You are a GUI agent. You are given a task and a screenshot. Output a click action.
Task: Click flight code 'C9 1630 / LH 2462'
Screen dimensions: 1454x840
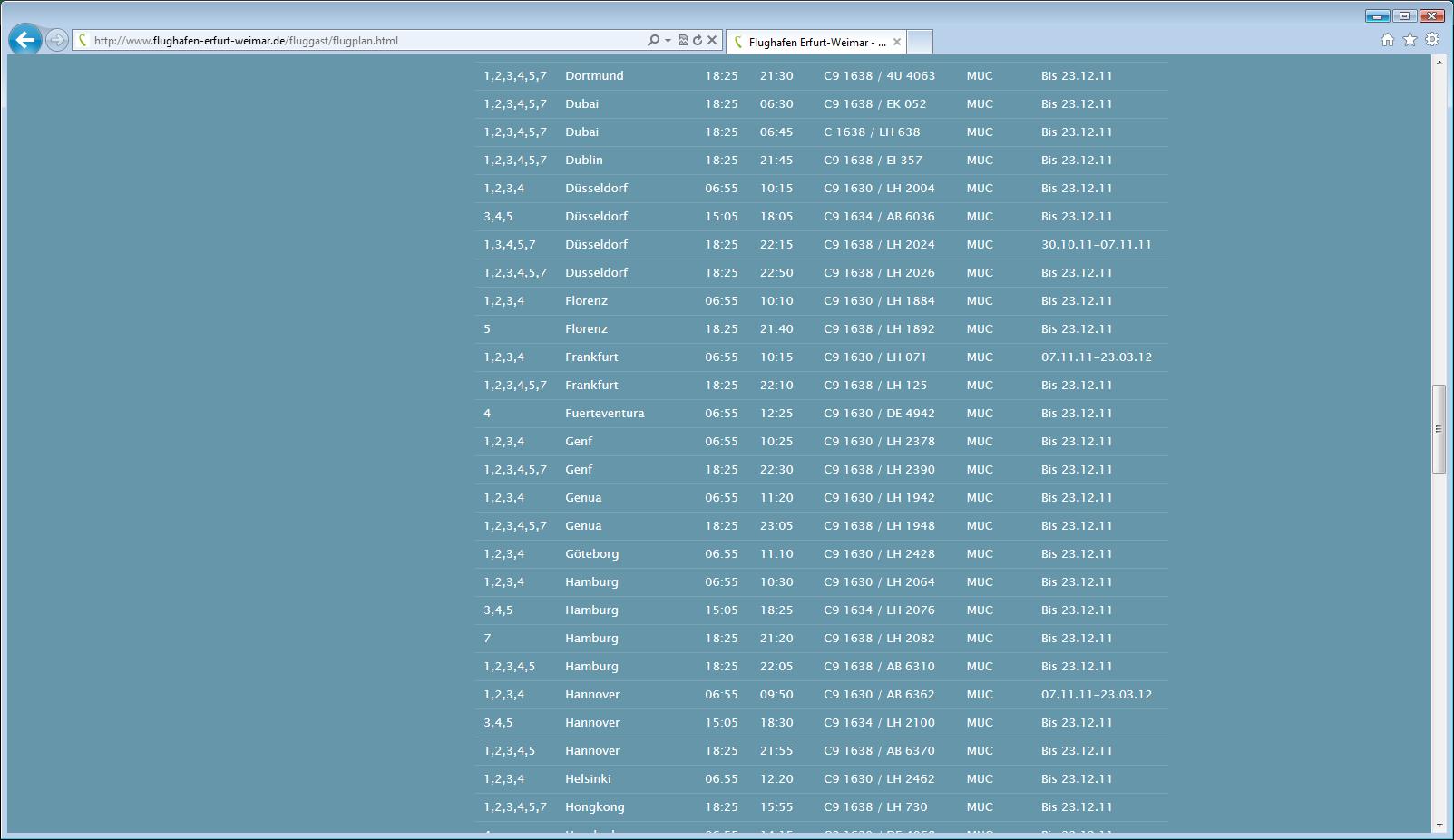click(879, 779)
